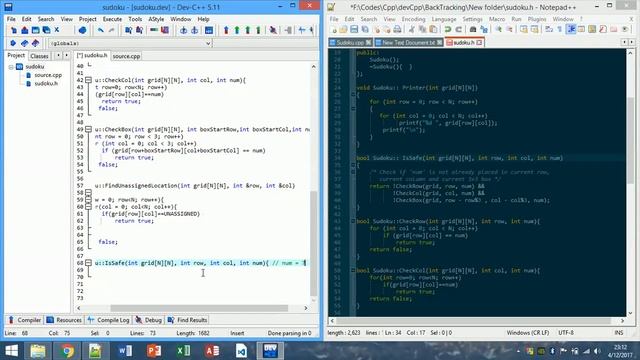The height and width of the screenshot is (360, 640).
Task: Click New document icon in Notepad++
Action: [334, 29]
